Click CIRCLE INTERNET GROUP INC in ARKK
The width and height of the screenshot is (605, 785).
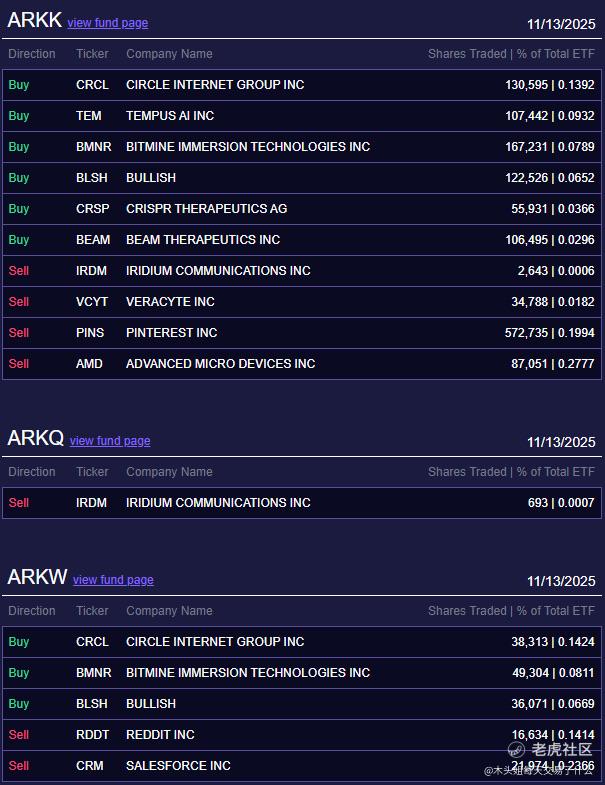coord(215,85)
